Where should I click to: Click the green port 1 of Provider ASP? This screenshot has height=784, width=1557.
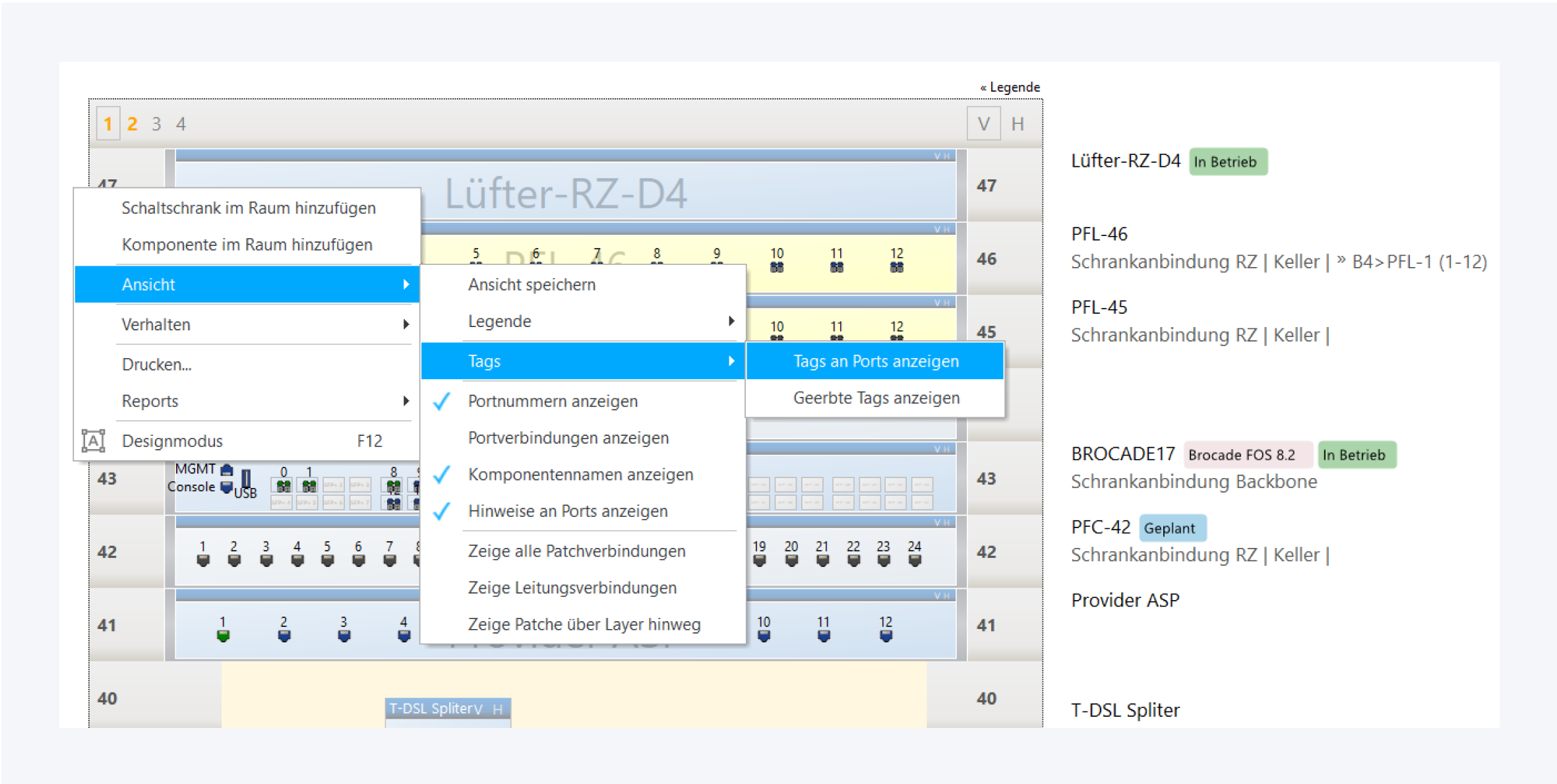pos(223,636)
